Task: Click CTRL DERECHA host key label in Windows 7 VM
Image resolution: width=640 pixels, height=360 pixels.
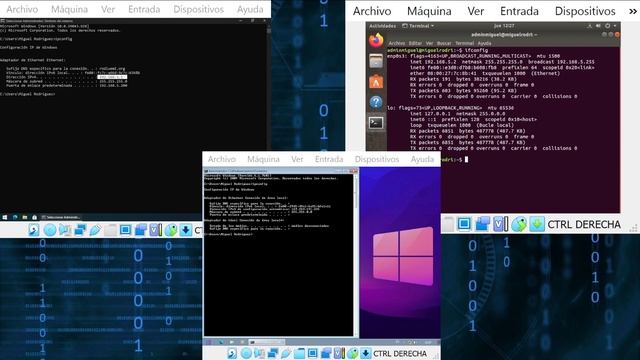Action: 400,354
